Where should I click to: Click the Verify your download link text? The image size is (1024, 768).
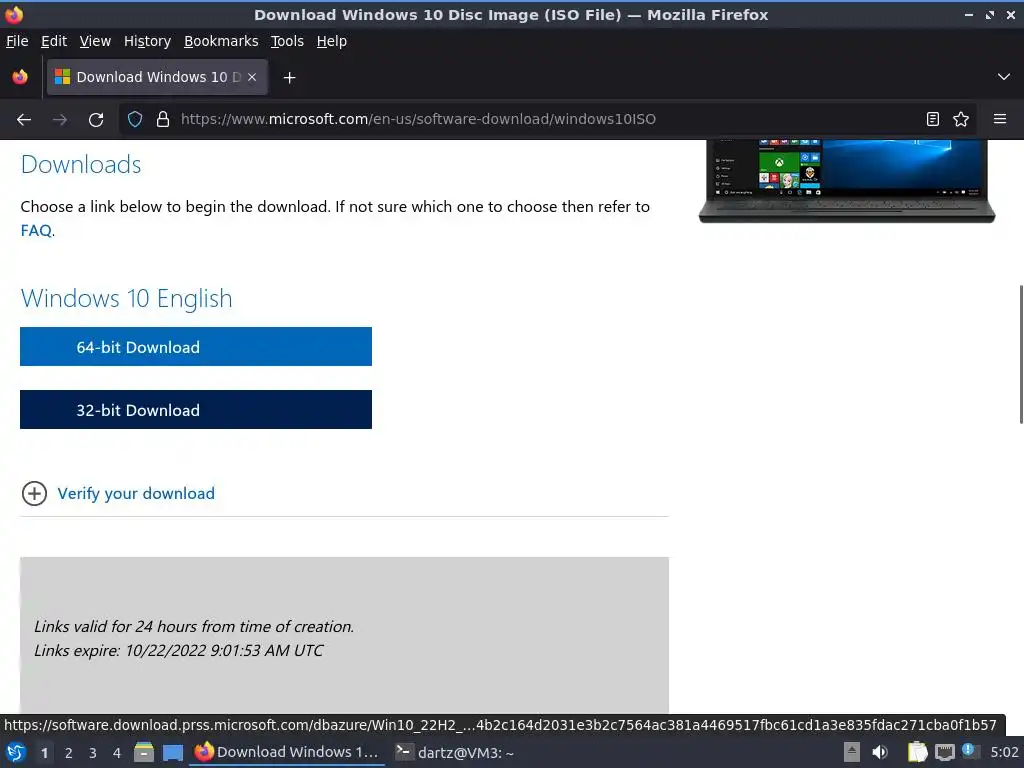[136, 494]
